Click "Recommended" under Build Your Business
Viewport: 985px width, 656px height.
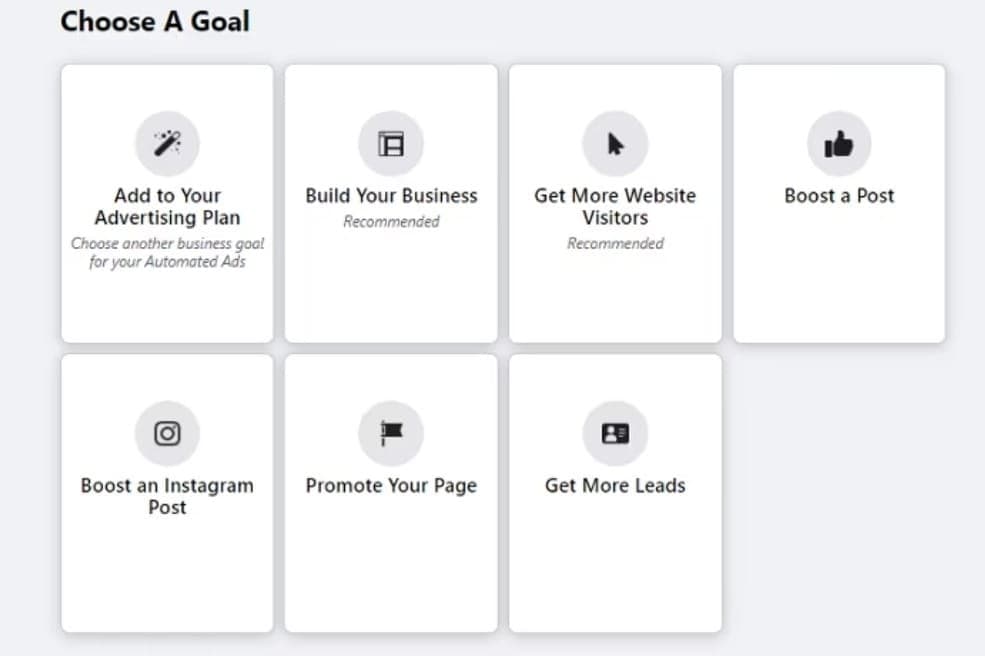click(x=391, y=222)
